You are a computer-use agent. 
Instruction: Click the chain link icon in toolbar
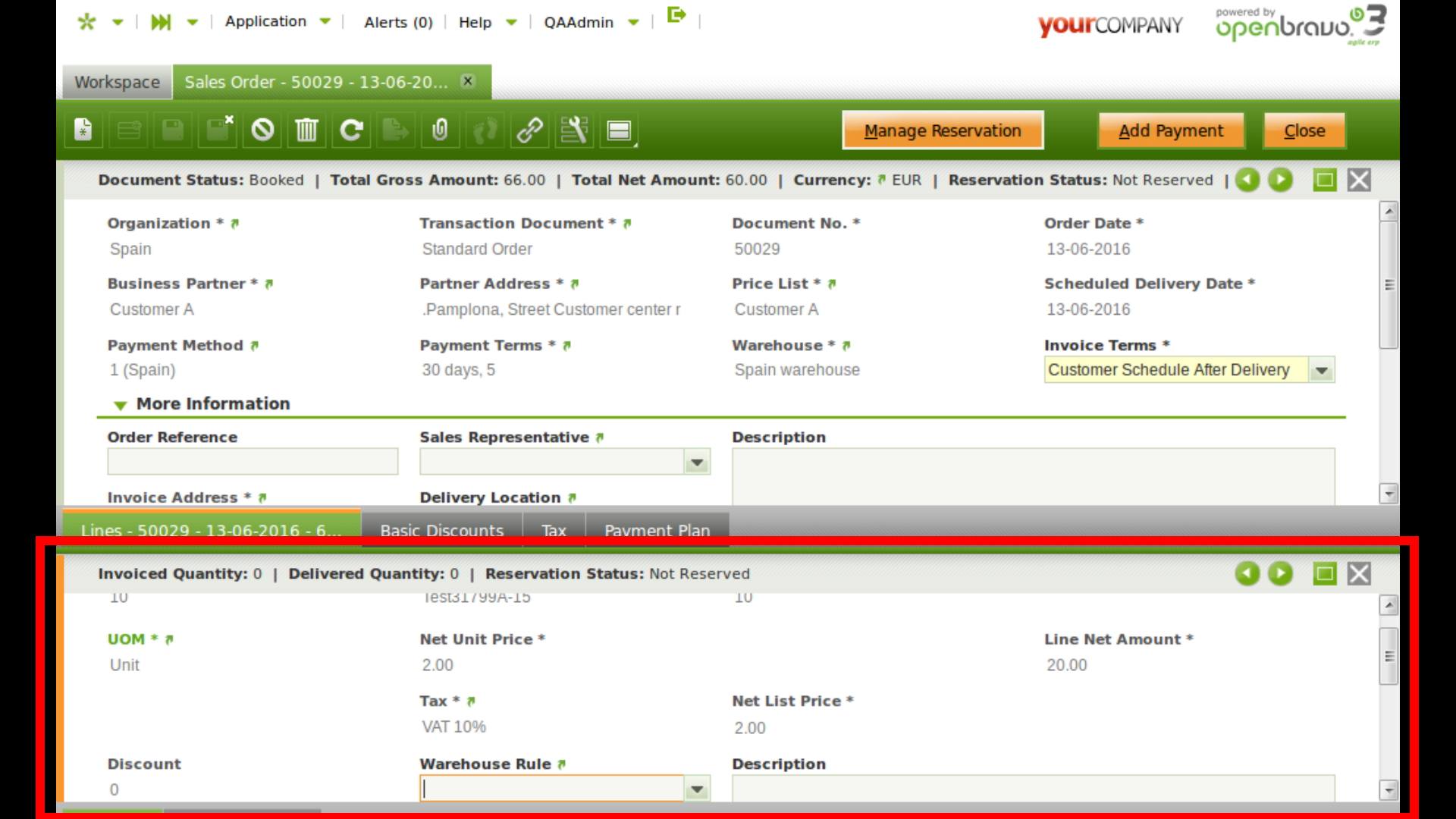coord(529,130)
